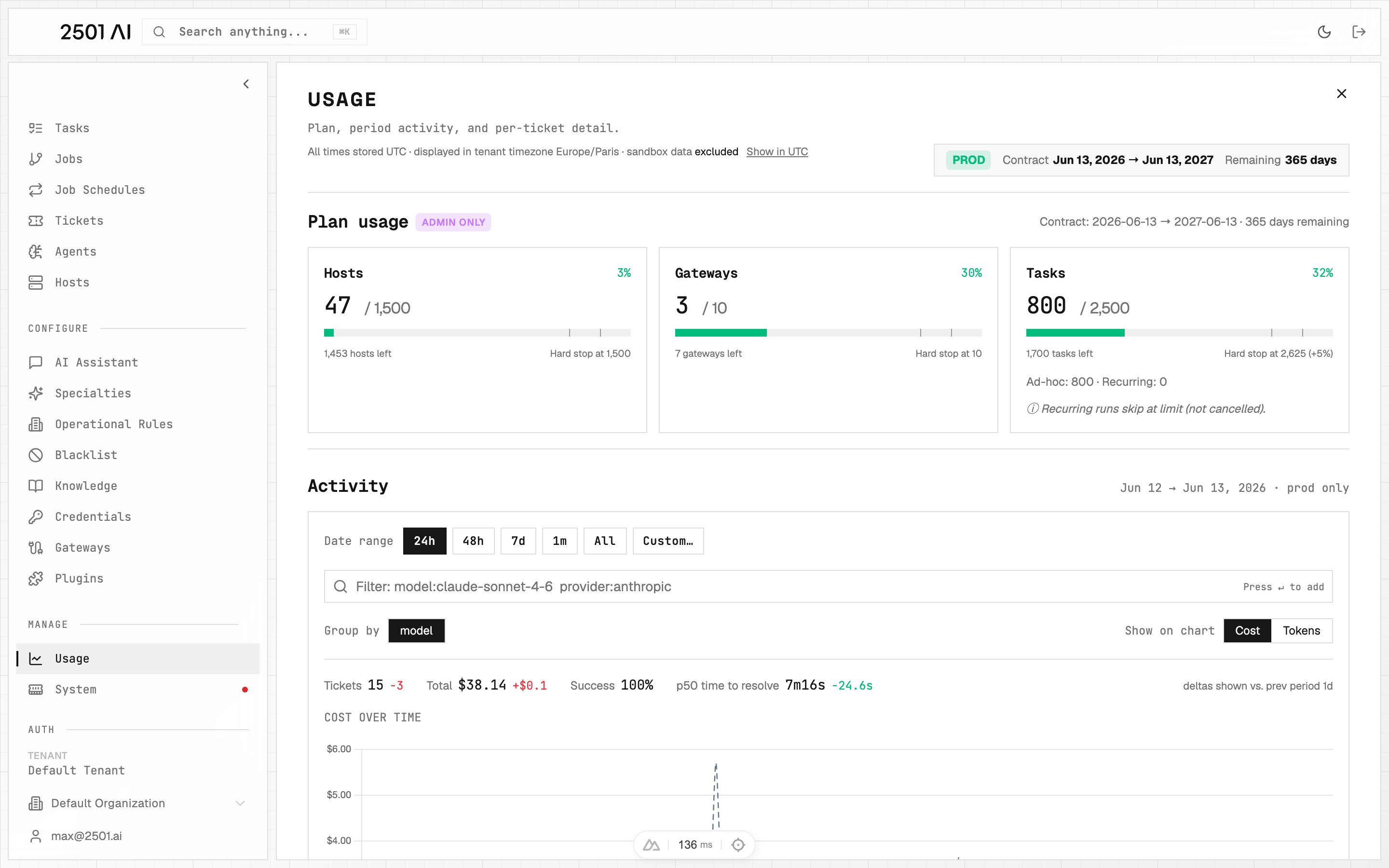This screenshot has height=868, width=1389.
Task: Click the 'Ad-hoc: 800 · Recurring: 0' text
Action: 1096,382
